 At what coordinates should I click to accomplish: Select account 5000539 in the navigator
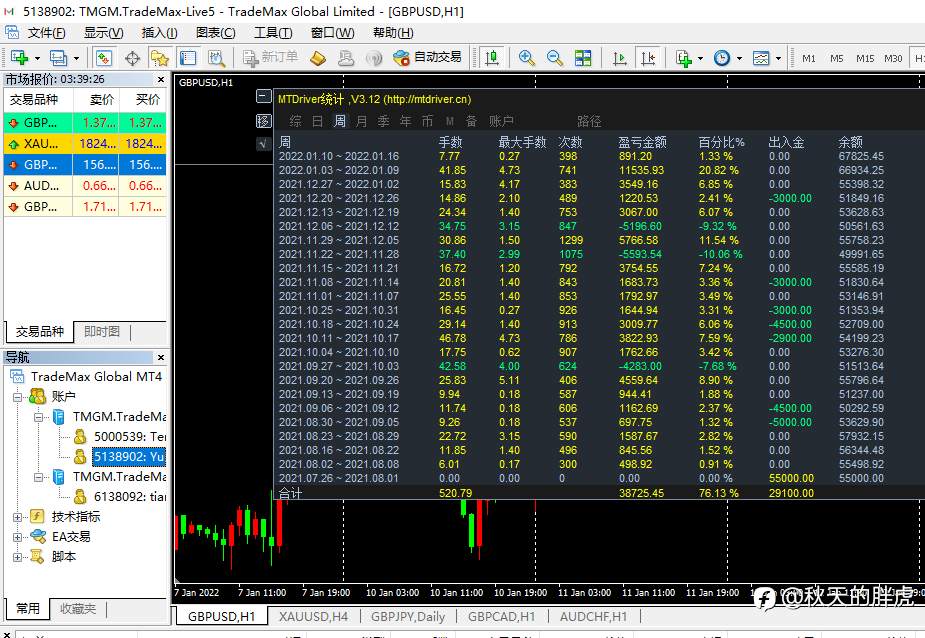pos(120,437)
